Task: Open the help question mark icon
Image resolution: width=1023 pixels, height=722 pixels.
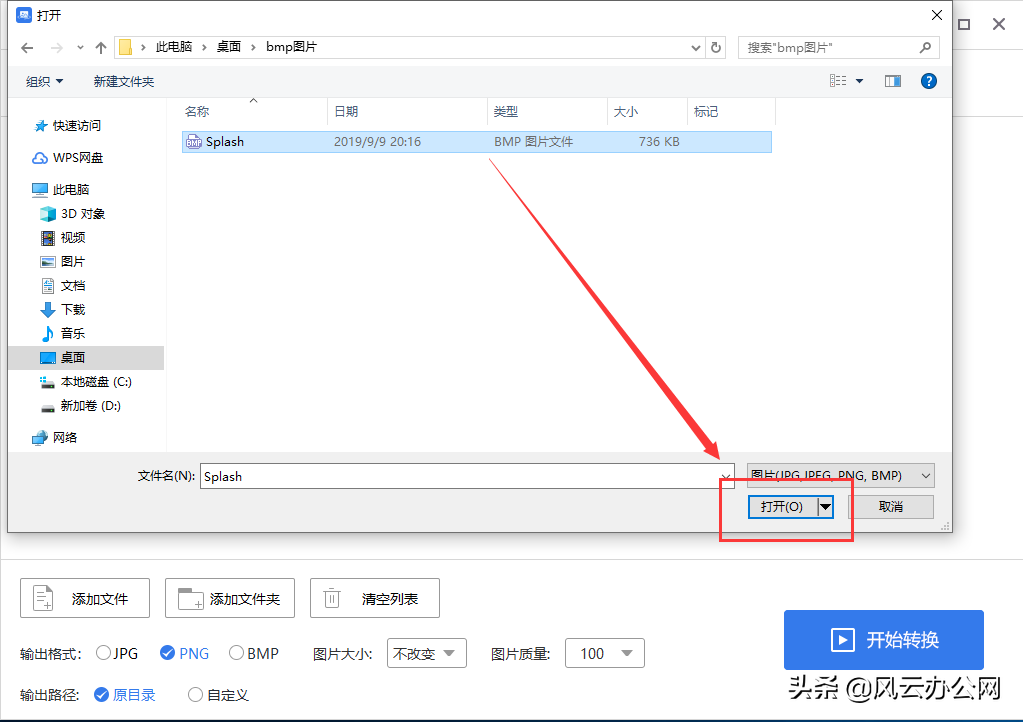Action: (x=928, y=81)
